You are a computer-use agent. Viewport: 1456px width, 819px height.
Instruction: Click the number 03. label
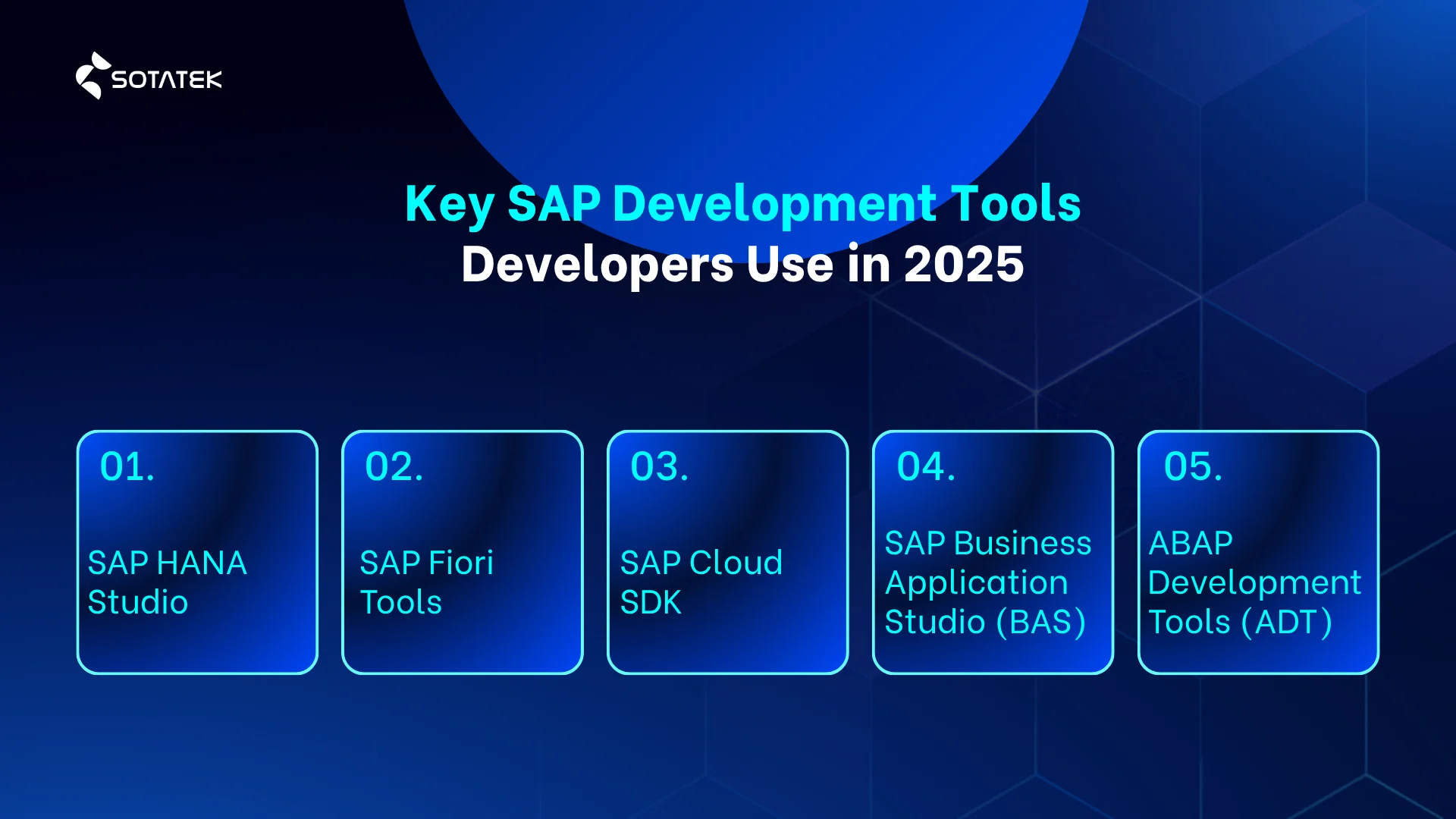click(659, 466)
